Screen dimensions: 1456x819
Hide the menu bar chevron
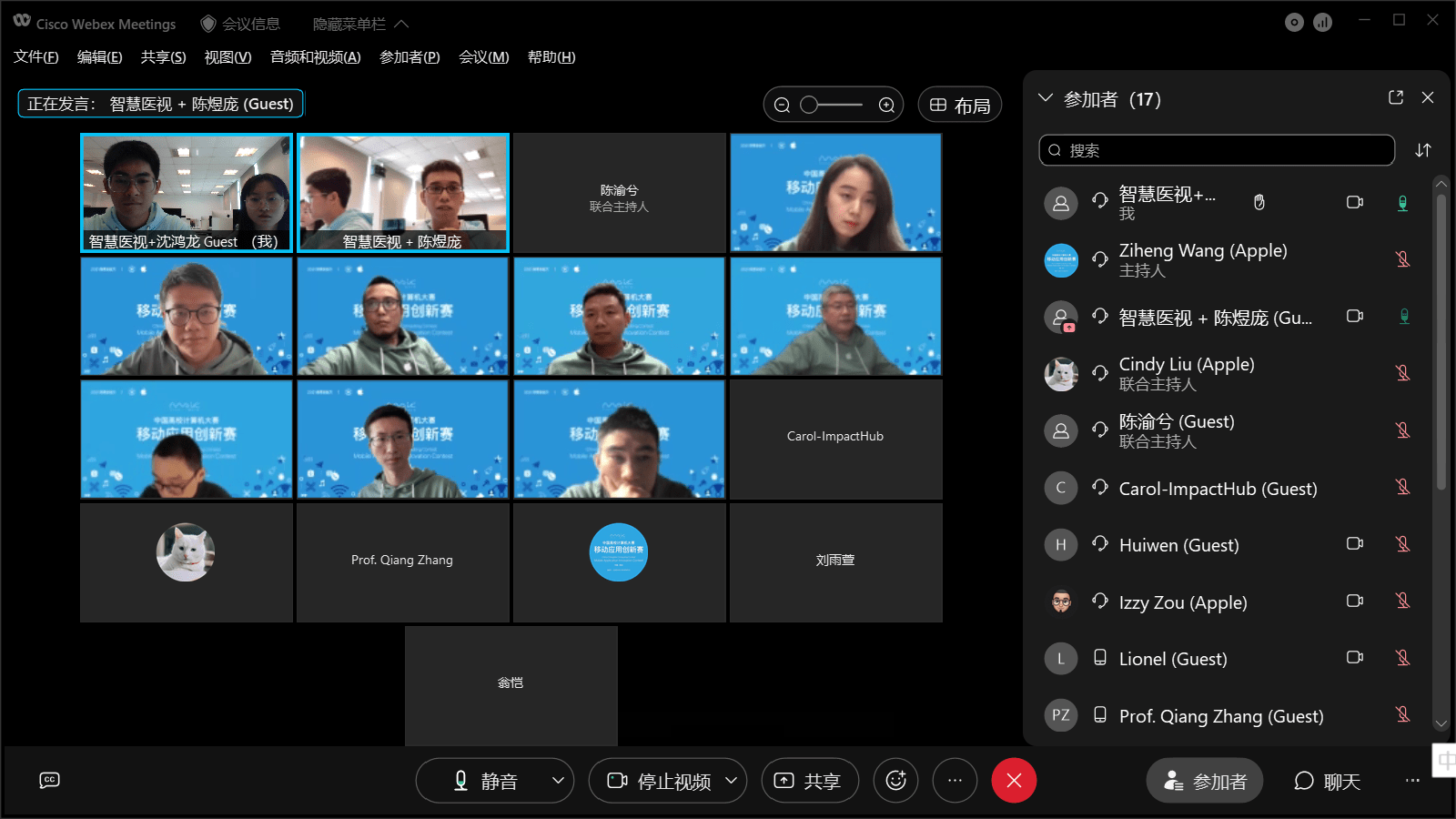pyautogui.click(x=401, y=24)
